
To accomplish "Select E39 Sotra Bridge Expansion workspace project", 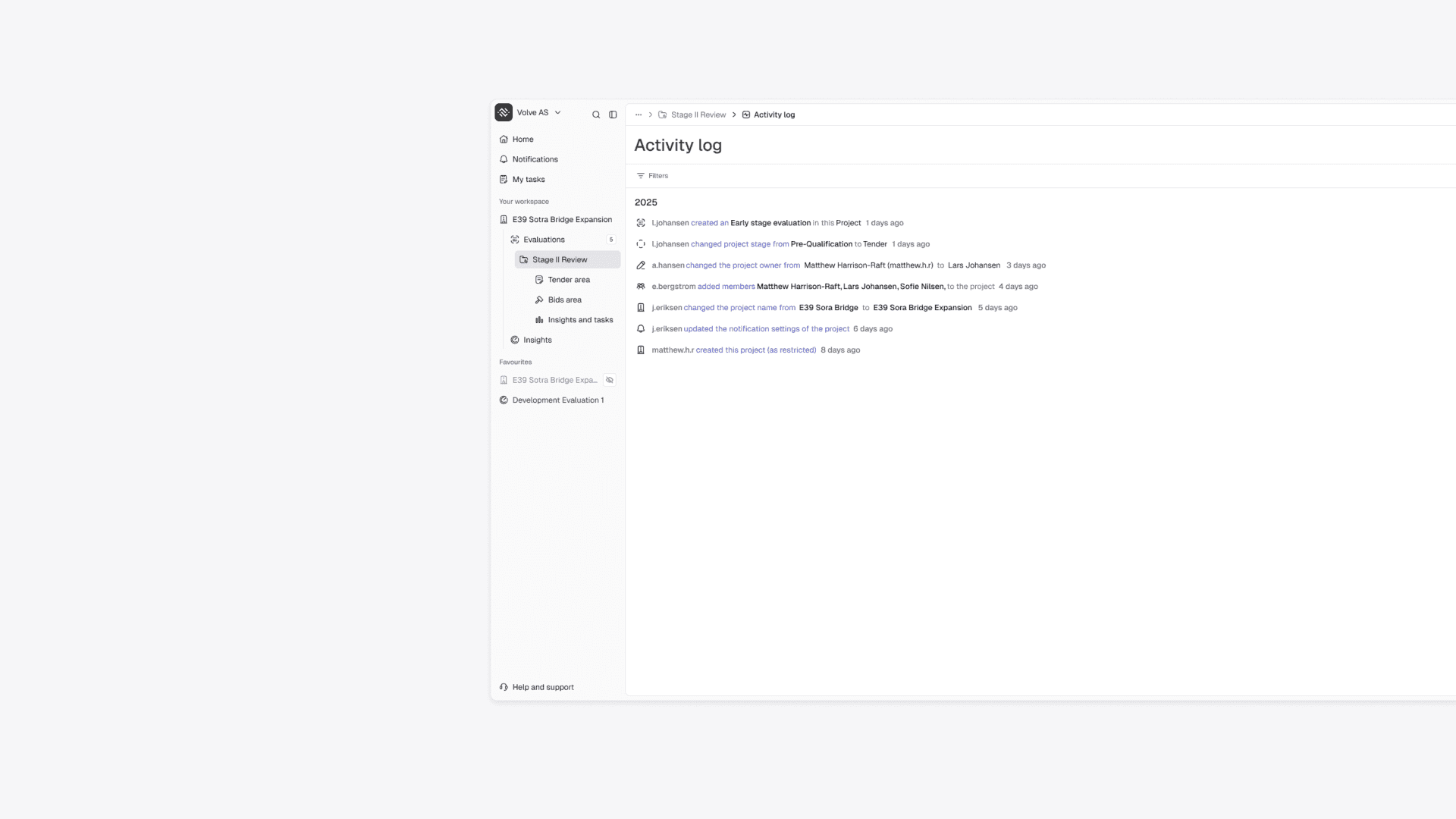I will (x=561, y=220).
